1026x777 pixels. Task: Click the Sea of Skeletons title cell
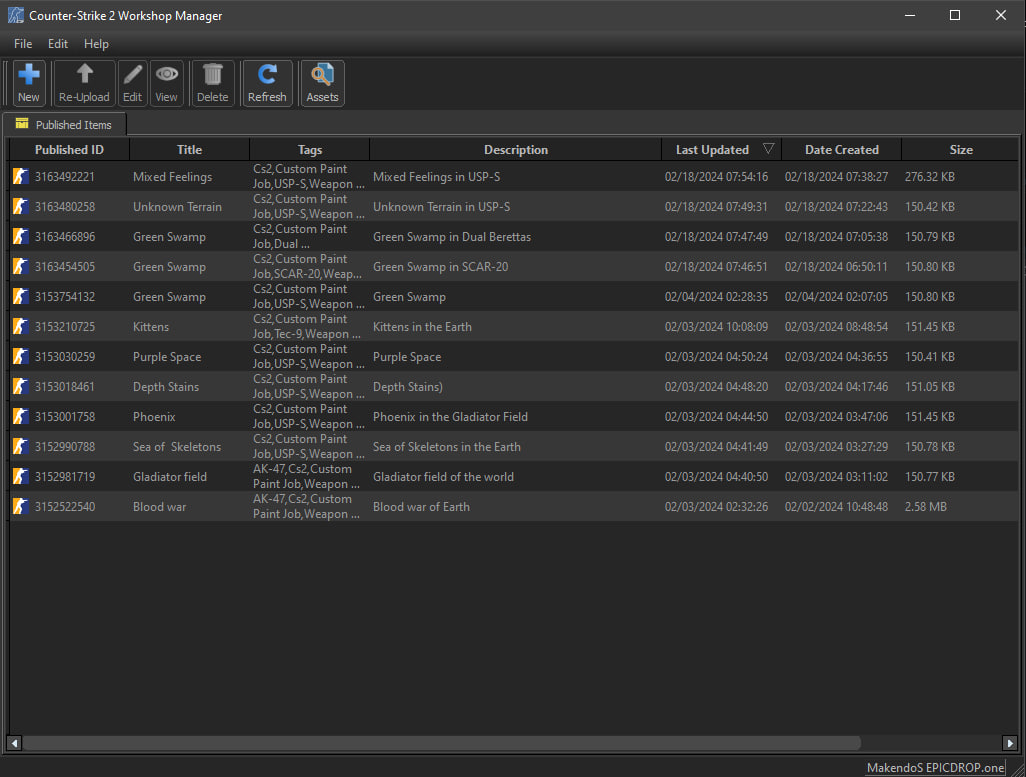[x=177, y=447]
